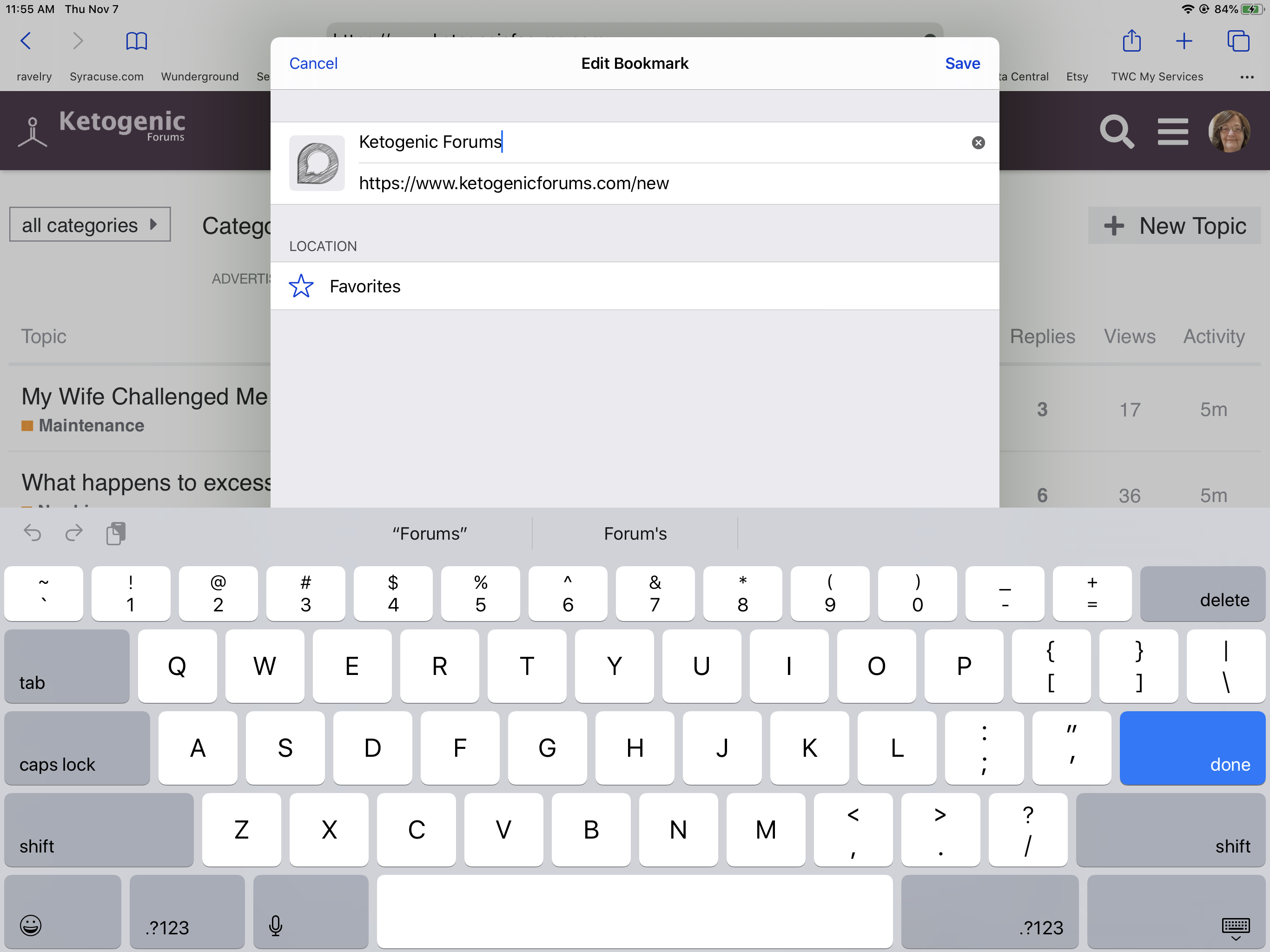Open the Wunderground favorite
Image resolution: width=1270 pixels, height=952 pixels.
click(199, 76)
